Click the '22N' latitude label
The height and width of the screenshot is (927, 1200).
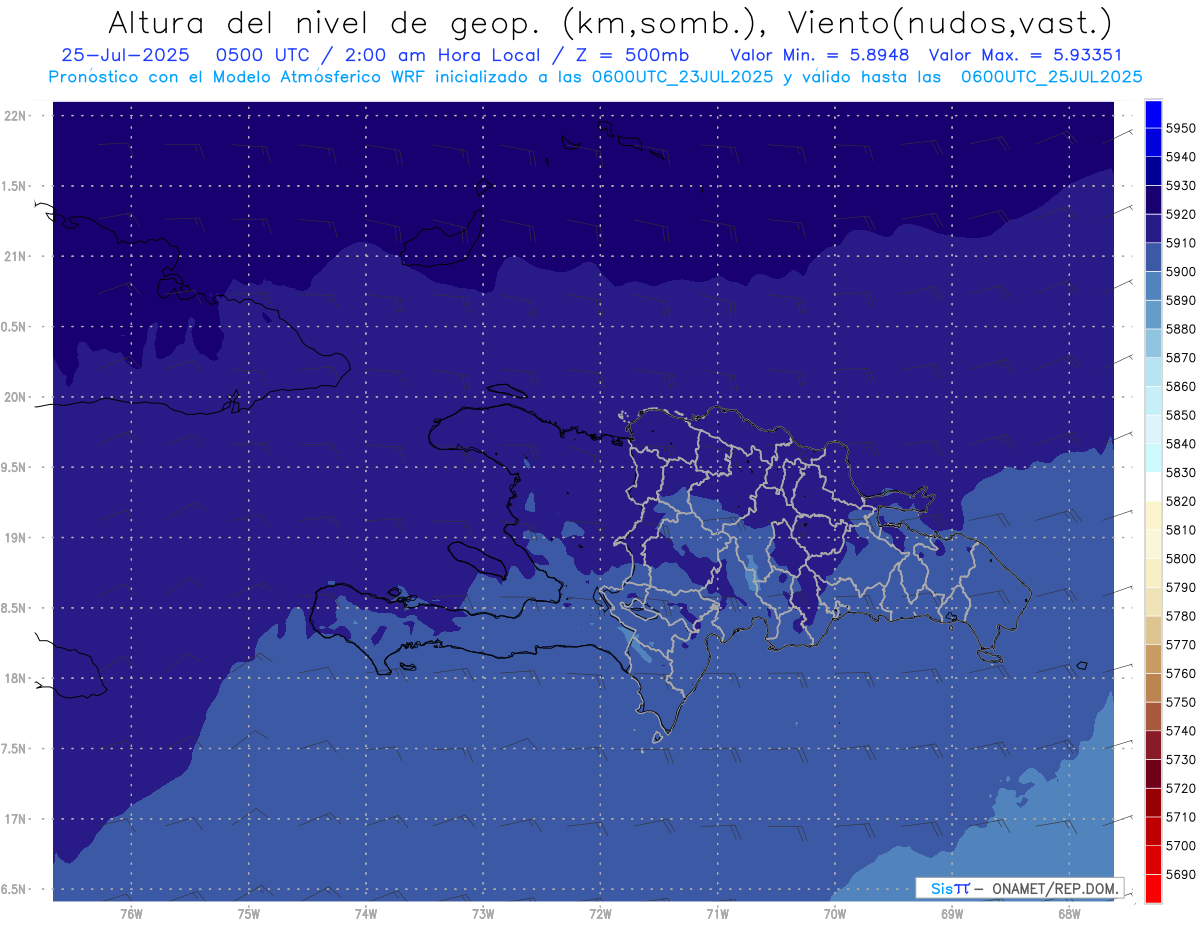pos(15,116)
